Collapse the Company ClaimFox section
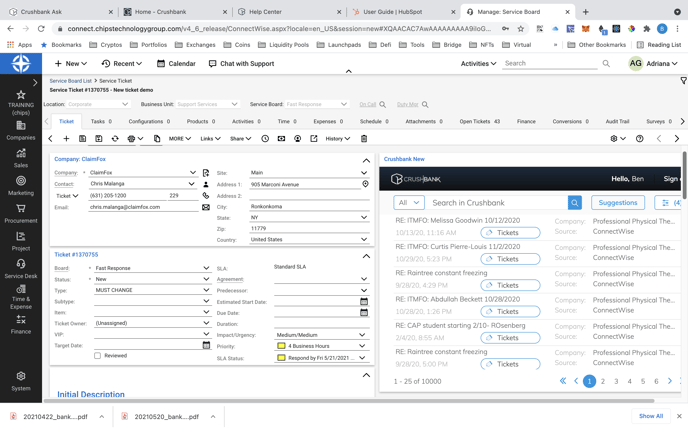Screen dimensions: 688x430 click(366, 161)
